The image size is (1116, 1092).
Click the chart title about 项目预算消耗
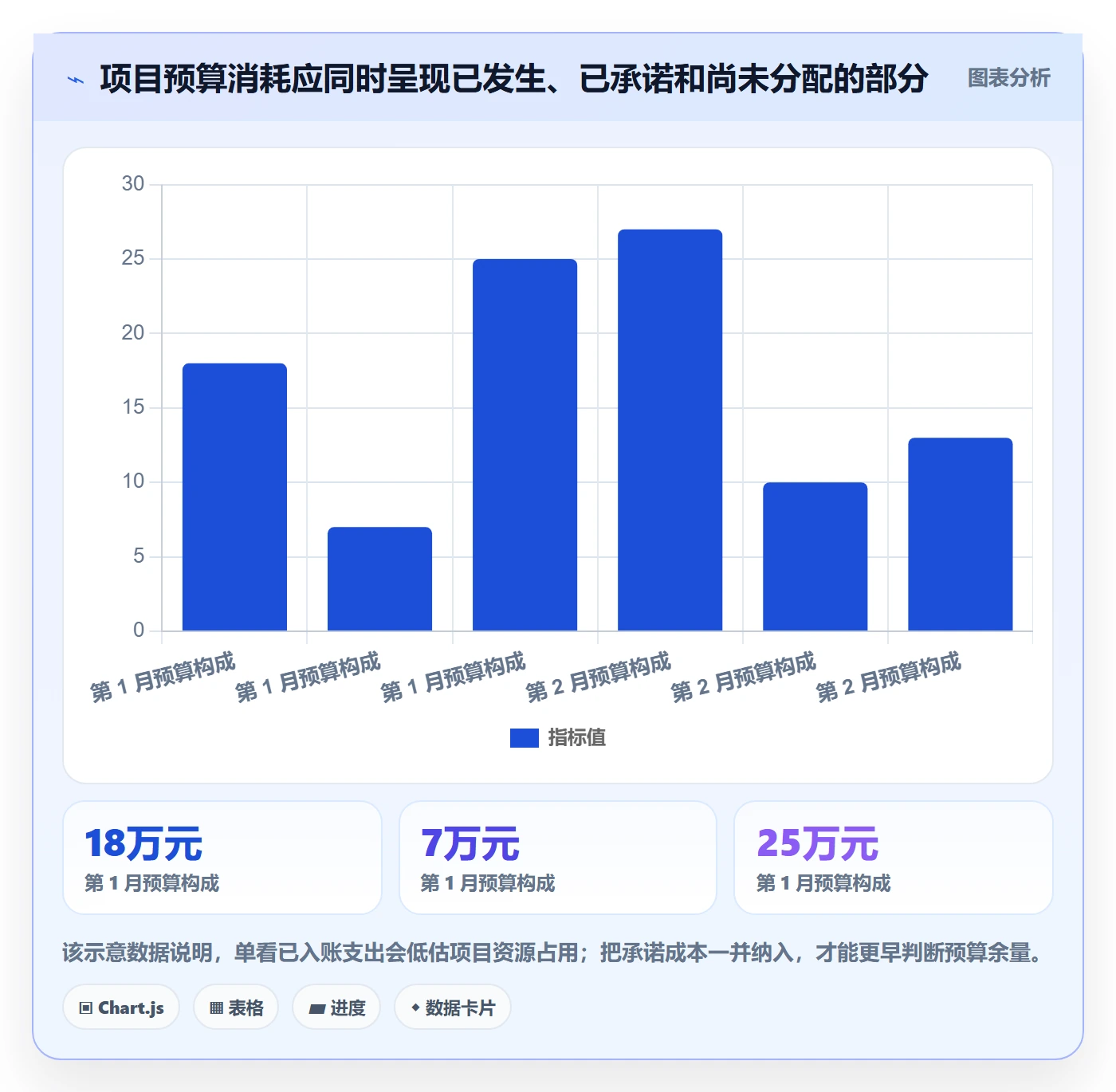click(x=513, y=78)
